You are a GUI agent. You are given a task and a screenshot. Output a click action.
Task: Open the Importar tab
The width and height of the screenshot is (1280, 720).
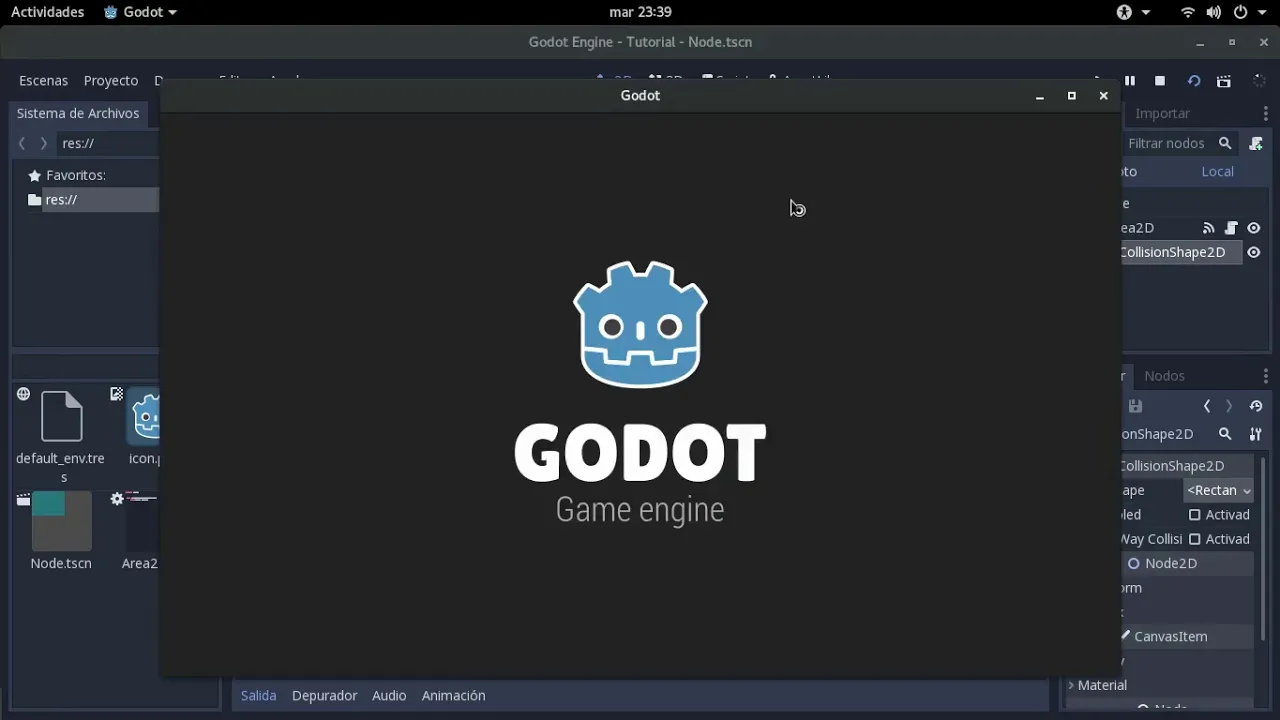tap(1162, 114)
